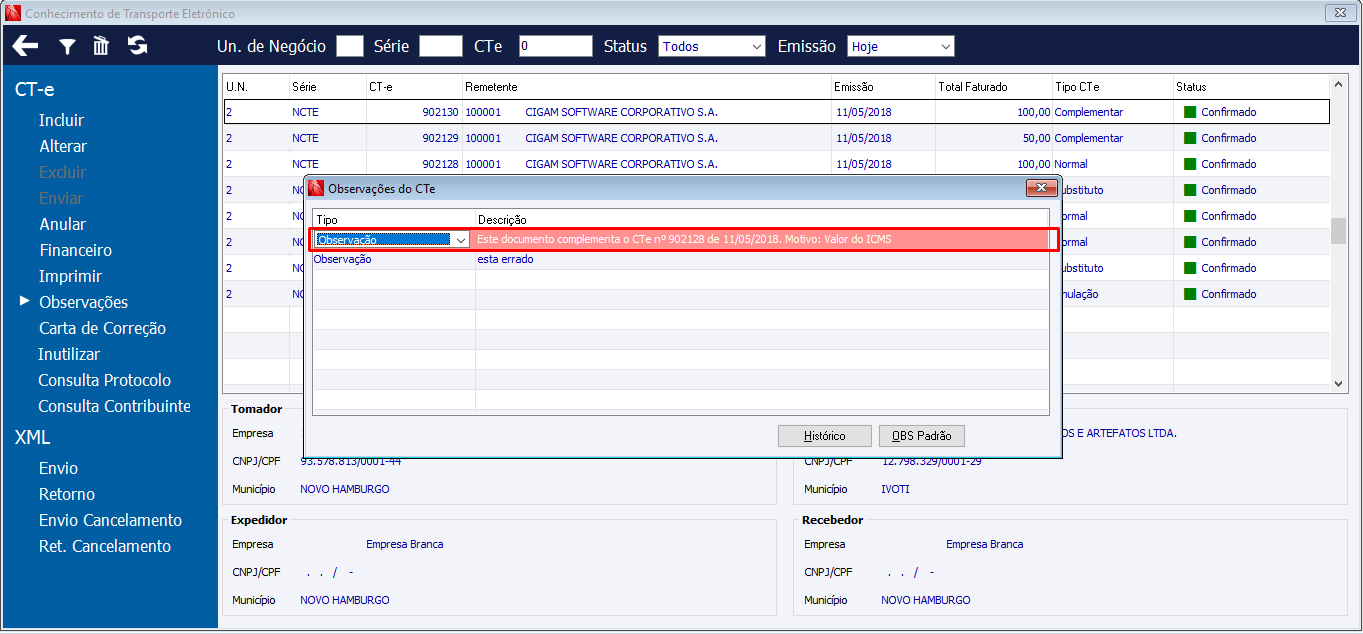The image size is (1363, 634).
Task: Click the Normal type cell of 902128
Action: tap(1113, 164)
